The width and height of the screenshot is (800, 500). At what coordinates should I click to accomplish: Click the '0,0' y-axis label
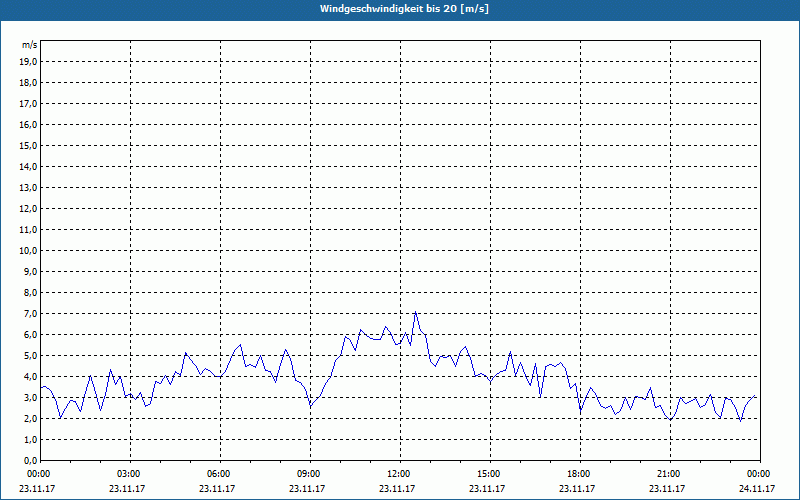(30, 461)
